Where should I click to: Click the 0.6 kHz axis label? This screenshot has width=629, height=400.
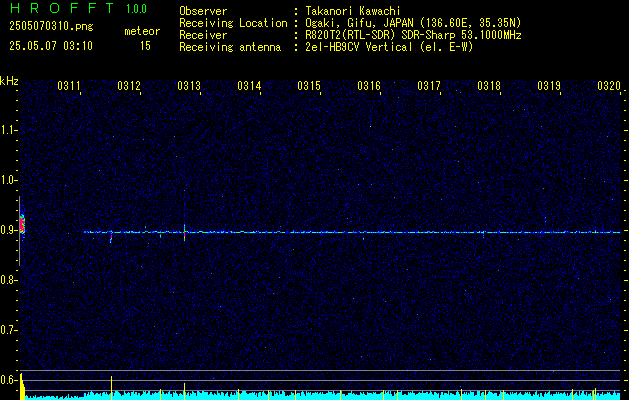pyautogui.click(x=8, y=380)
